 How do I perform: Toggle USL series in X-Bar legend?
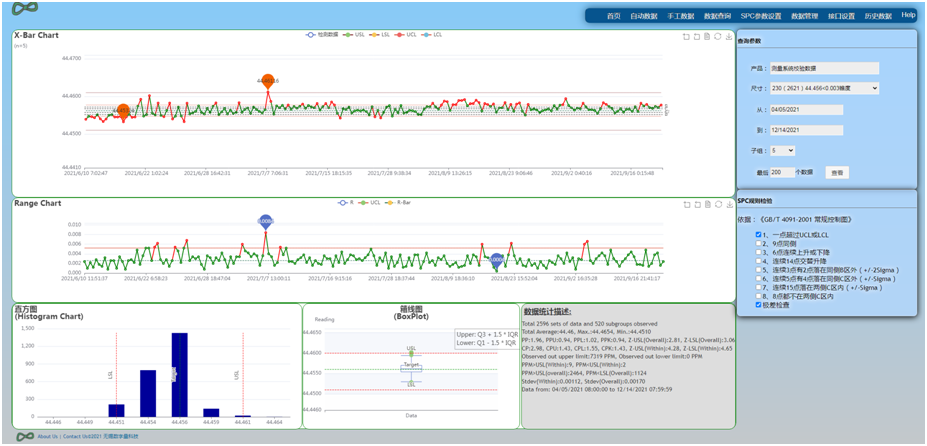point(352,35)
